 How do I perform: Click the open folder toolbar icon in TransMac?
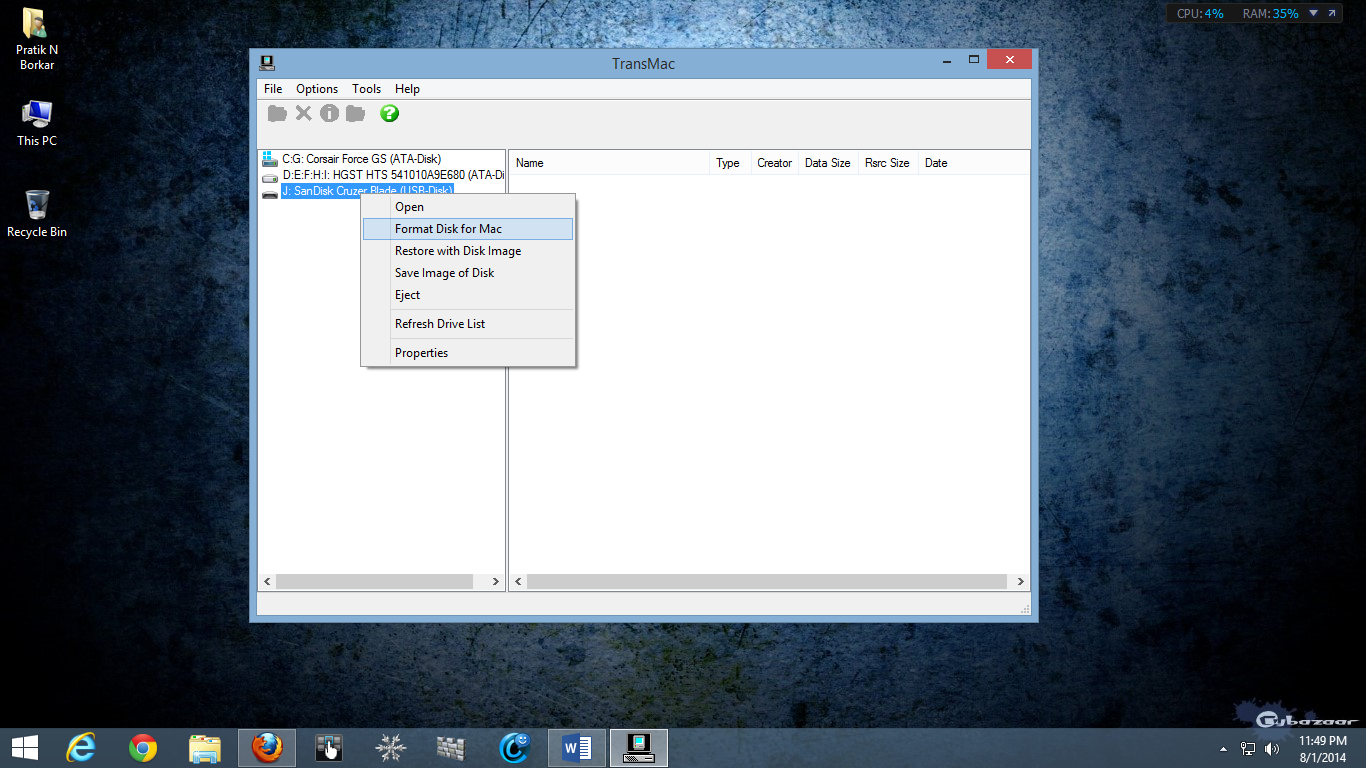point(278,114)
